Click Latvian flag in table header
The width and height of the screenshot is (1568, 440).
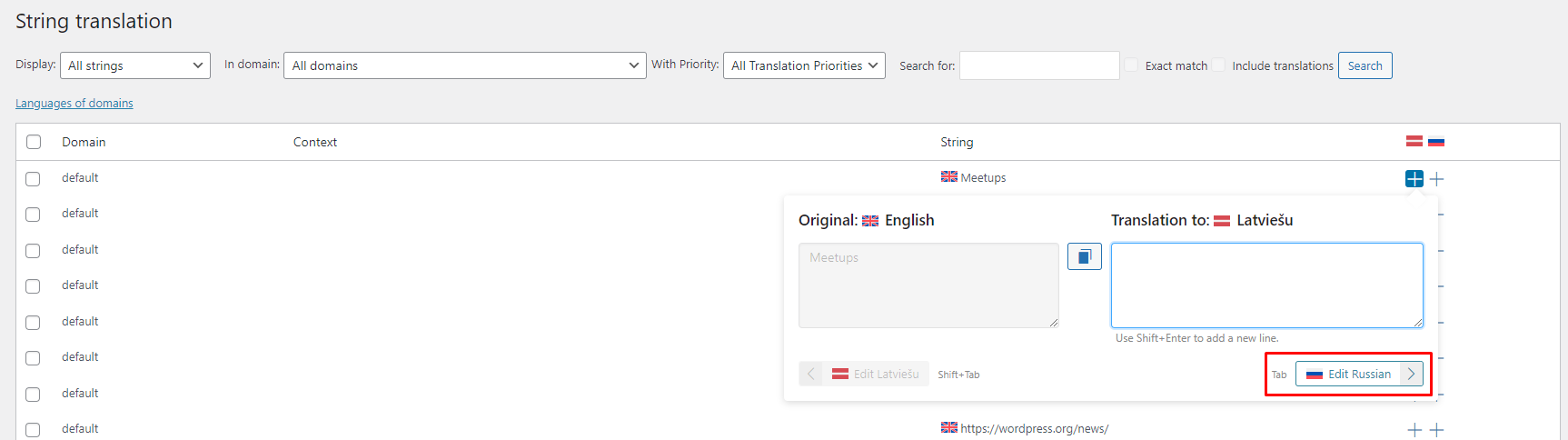pyautogui.click(x=1414, y=141)
